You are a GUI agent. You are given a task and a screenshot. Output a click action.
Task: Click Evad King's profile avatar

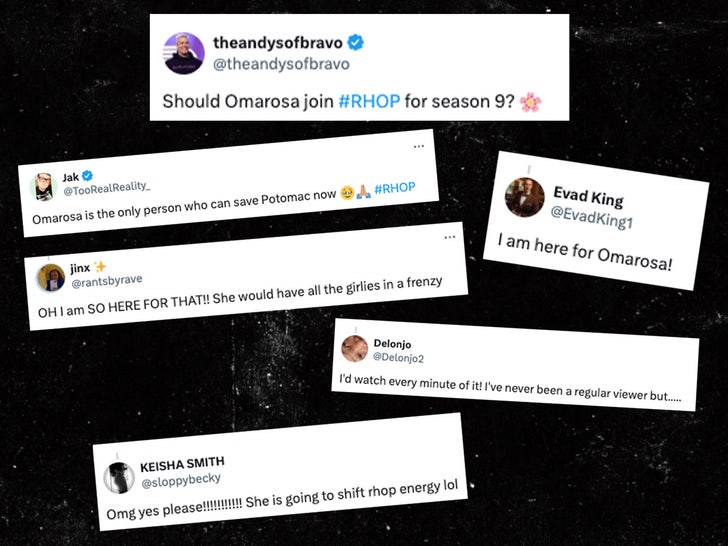[x=525, y=197]
